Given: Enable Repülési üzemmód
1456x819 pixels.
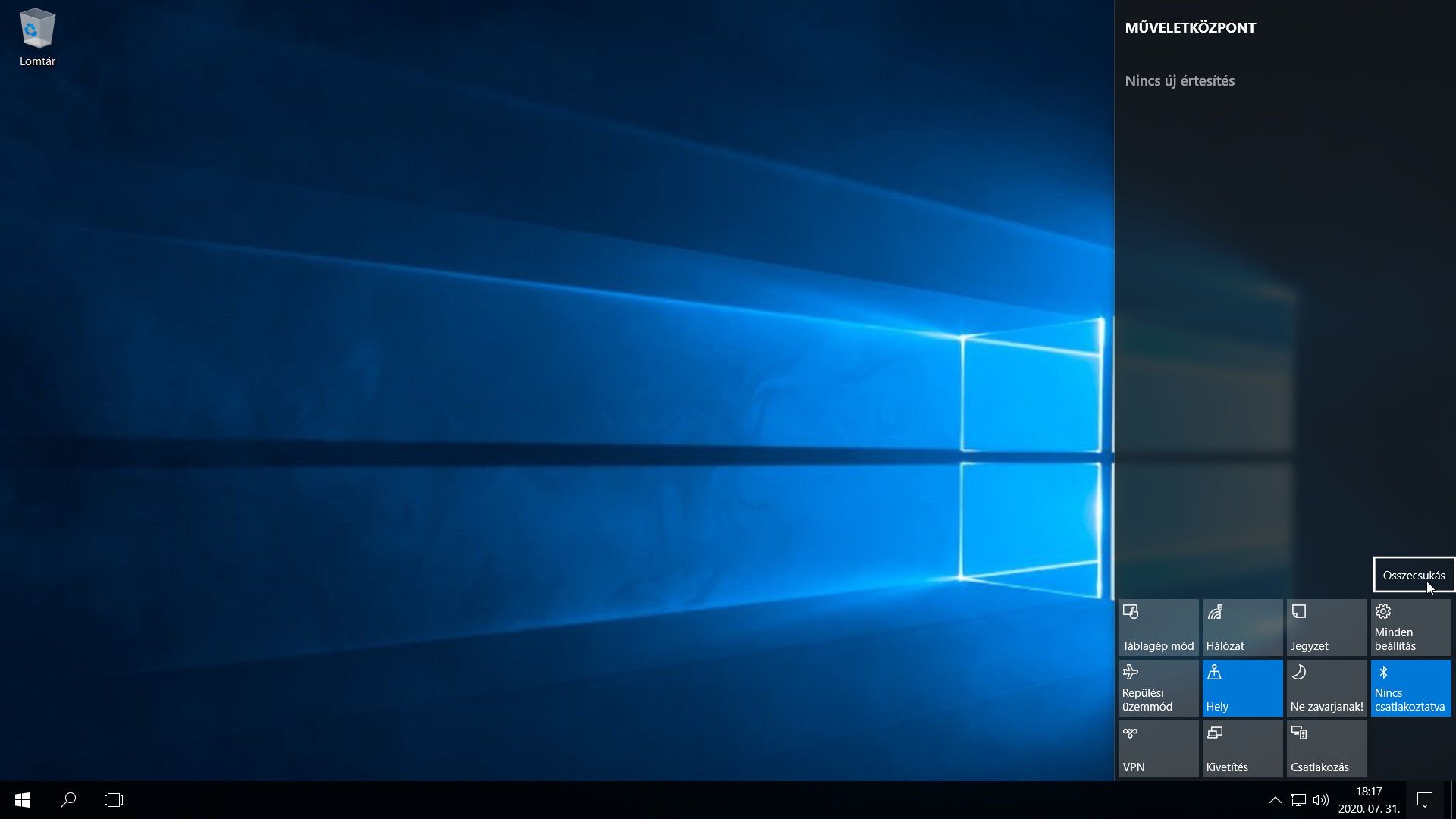Looking at the screenshot, I should [1158, 688].
